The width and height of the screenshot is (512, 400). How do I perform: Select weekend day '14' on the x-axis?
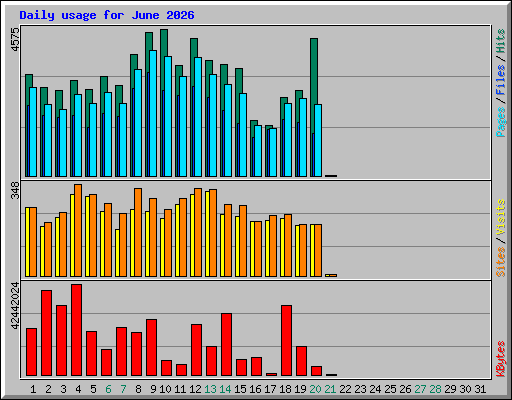(x=225, y=389)
